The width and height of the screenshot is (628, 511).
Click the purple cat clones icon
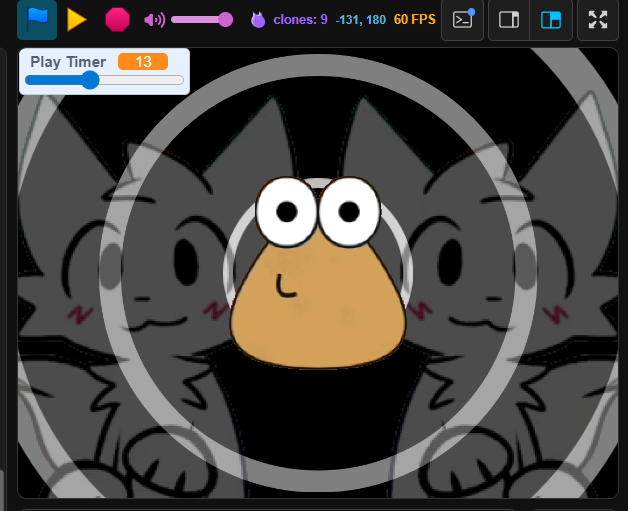(258, 20)
